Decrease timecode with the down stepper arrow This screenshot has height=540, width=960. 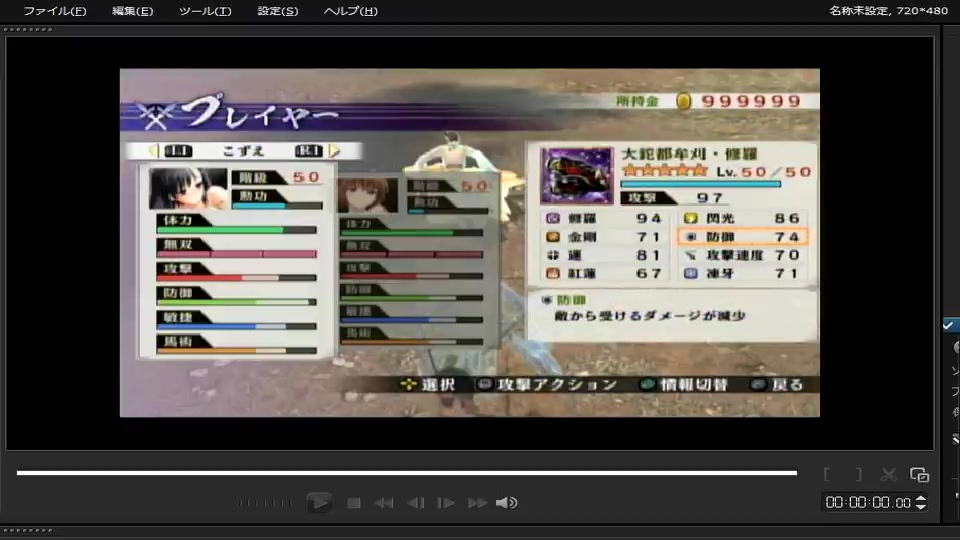pos(921,507)
